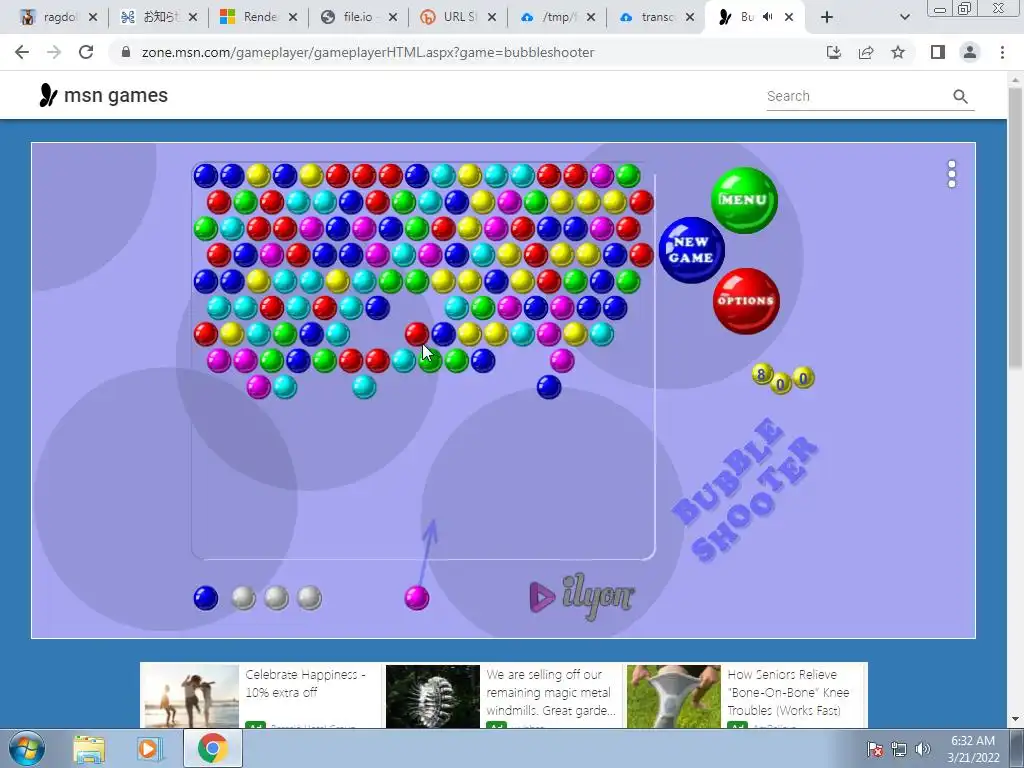
Task: Click the lone blue bubble hanging lowest
Action: [x=549, y=387]
